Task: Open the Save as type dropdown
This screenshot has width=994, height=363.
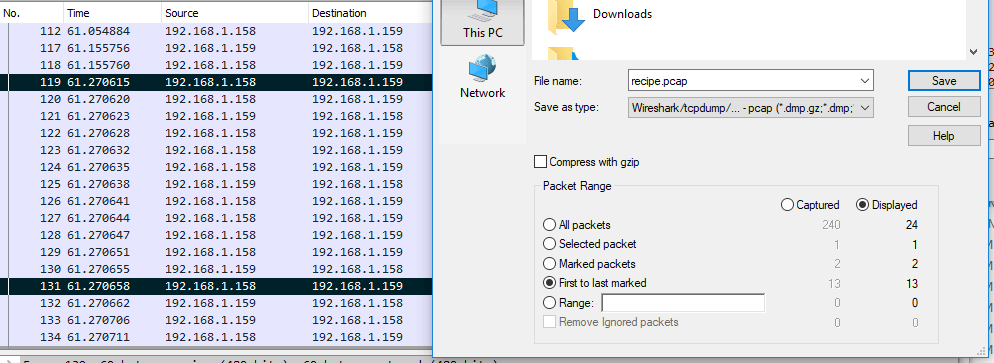Action: click(751, 107)
